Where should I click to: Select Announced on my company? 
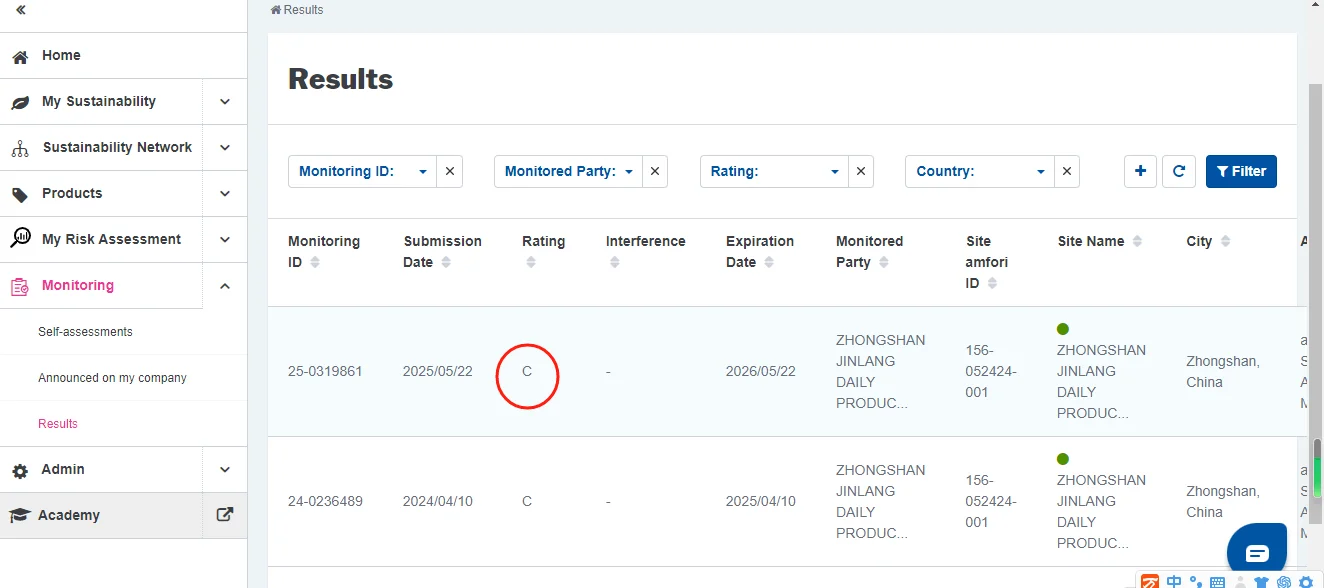(112, 378)
